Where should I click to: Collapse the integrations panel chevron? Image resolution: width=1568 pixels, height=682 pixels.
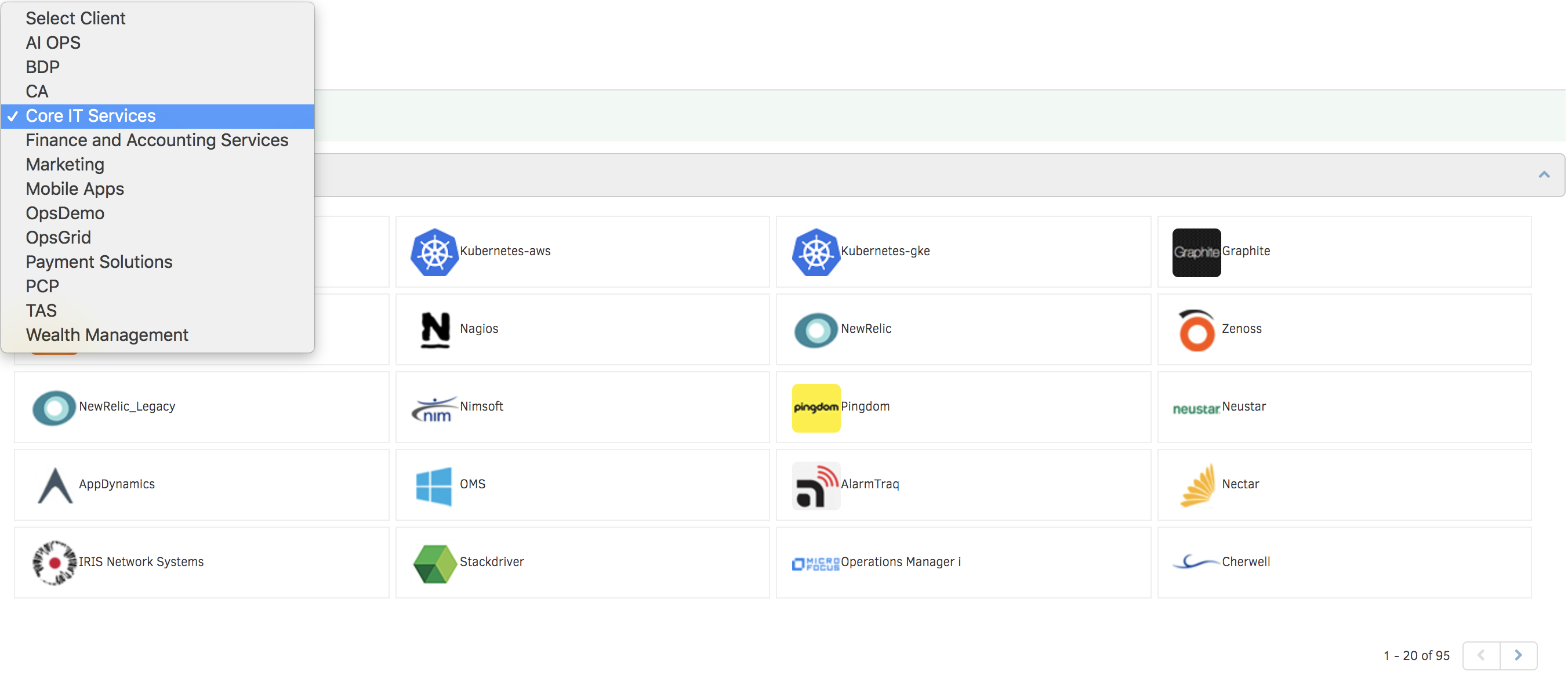click(x=1544, y=175)
